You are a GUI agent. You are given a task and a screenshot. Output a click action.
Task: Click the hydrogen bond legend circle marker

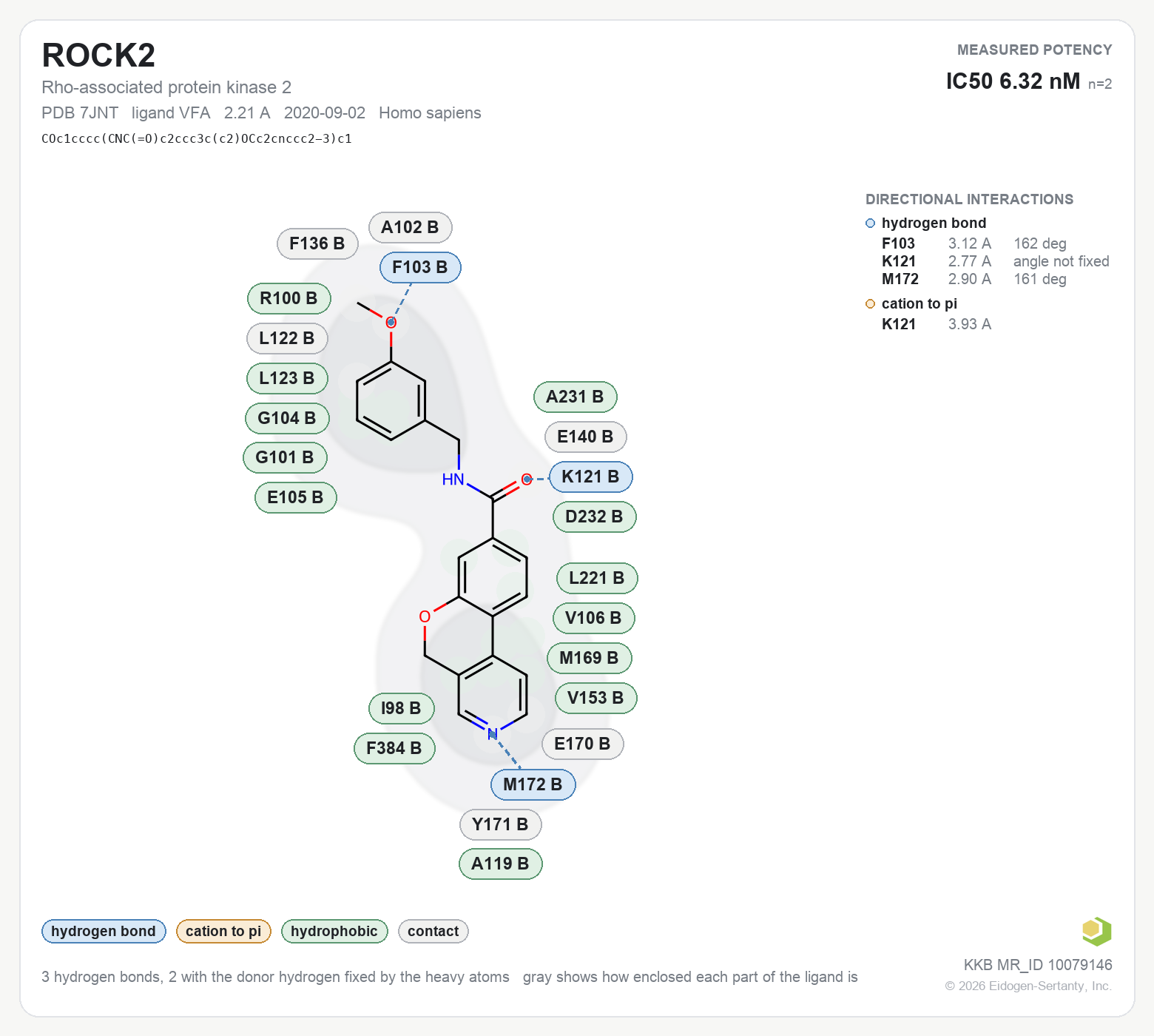[x=870, y=223]
